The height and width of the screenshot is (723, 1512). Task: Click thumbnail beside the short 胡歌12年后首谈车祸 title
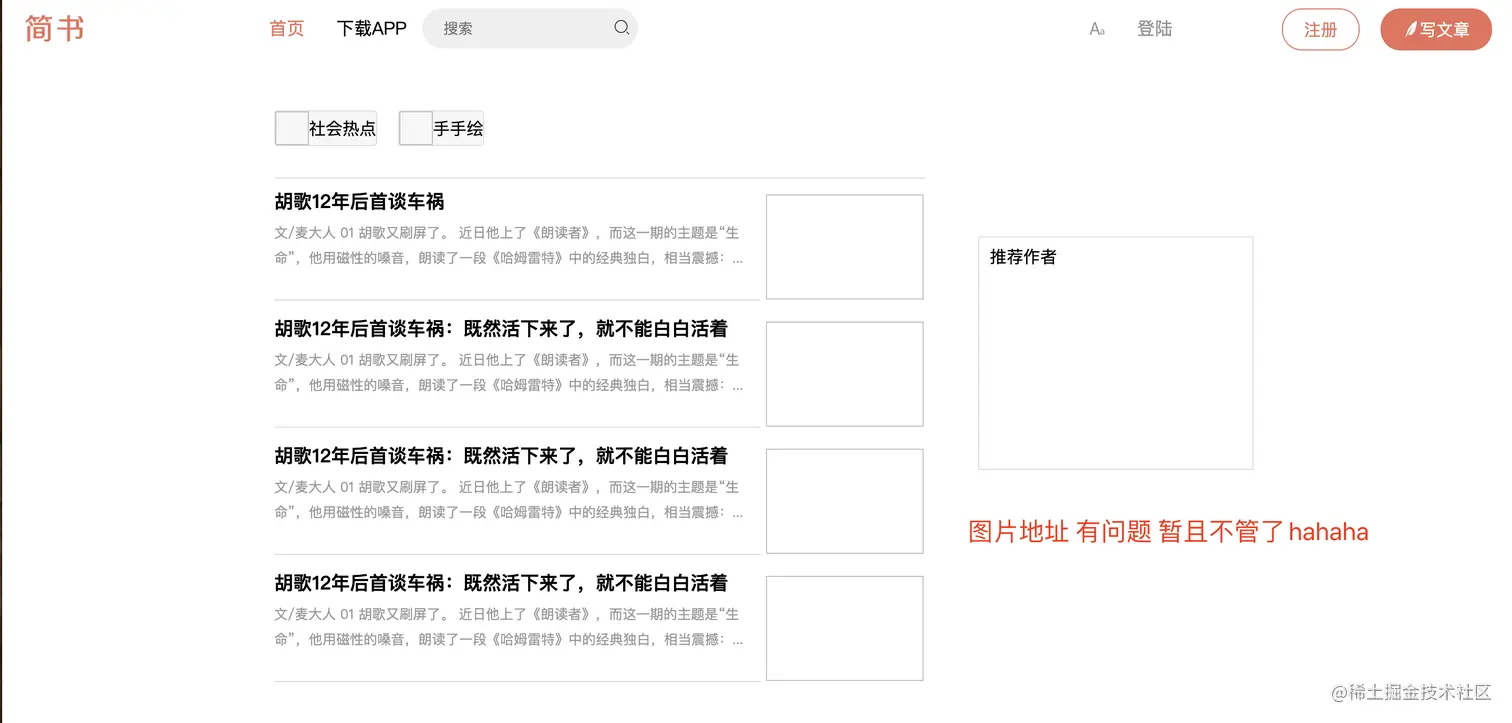[845, 247]
